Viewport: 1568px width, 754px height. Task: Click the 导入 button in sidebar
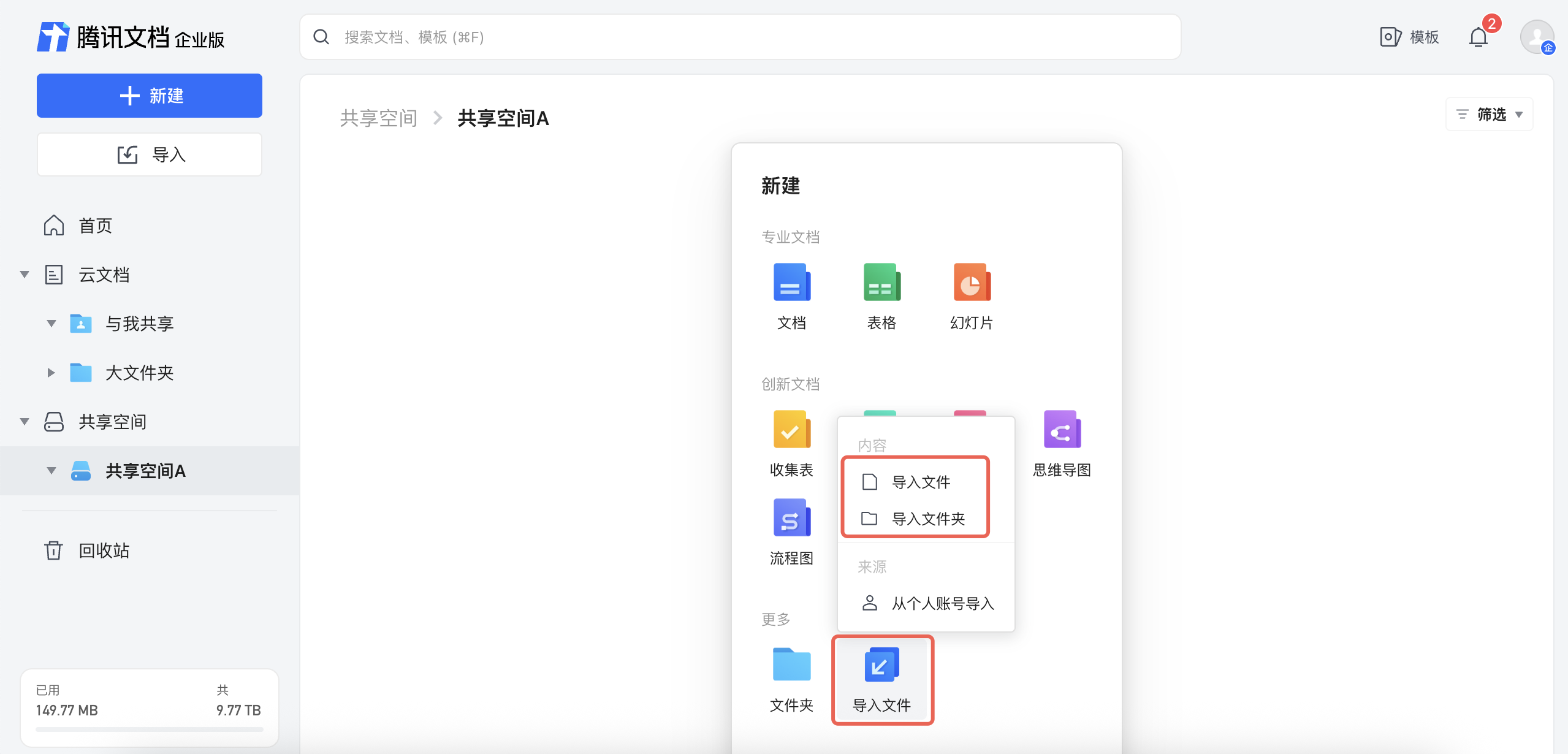pyautogui.click(x=150, y=155)
